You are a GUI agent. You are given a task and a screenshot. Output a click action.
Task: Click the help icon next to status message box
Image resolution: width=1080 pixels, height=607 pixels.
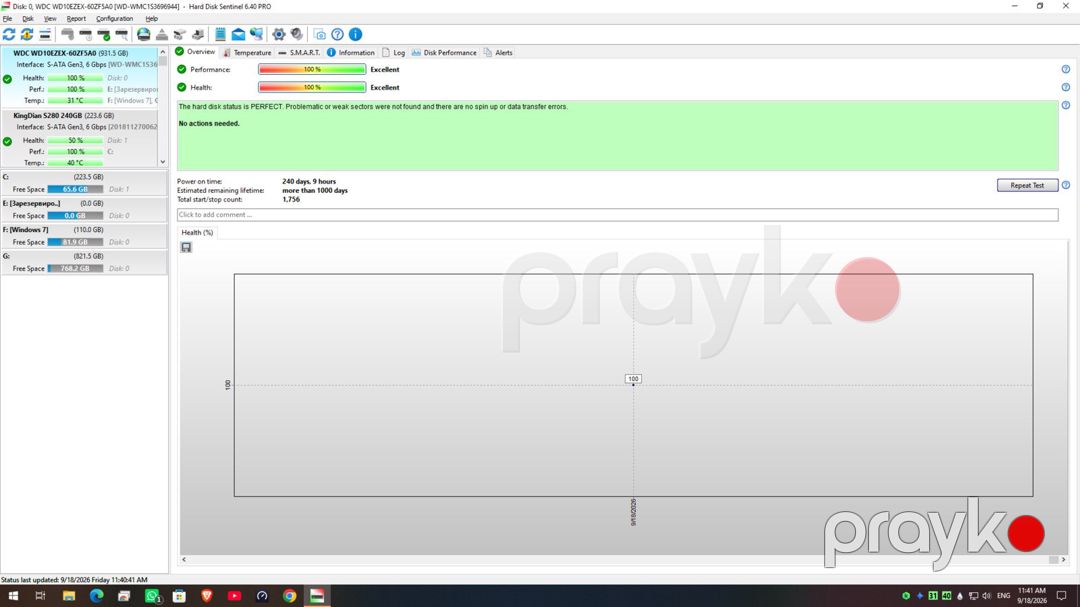pyautogui.click(x=1066, y=105)
